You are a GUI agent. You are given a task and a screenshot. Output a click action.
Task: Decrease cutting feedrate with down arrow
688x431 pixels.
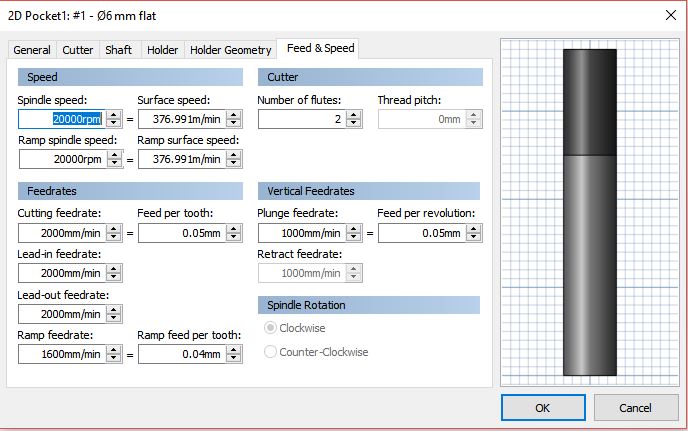click(114, 237)
